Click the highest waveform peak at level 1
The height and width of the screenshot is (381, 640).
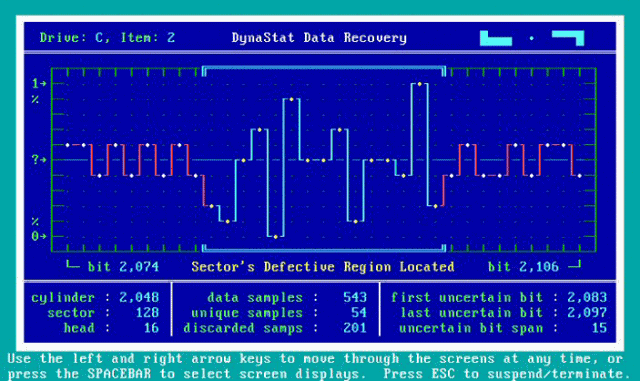[420, 84]
